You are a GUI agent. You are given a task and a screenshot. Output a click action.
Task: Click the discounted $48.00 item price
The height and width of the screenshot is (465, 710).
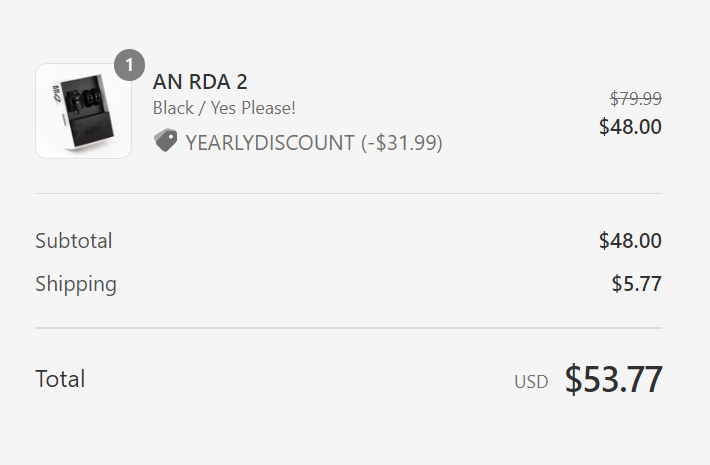(x=630, y=126)
